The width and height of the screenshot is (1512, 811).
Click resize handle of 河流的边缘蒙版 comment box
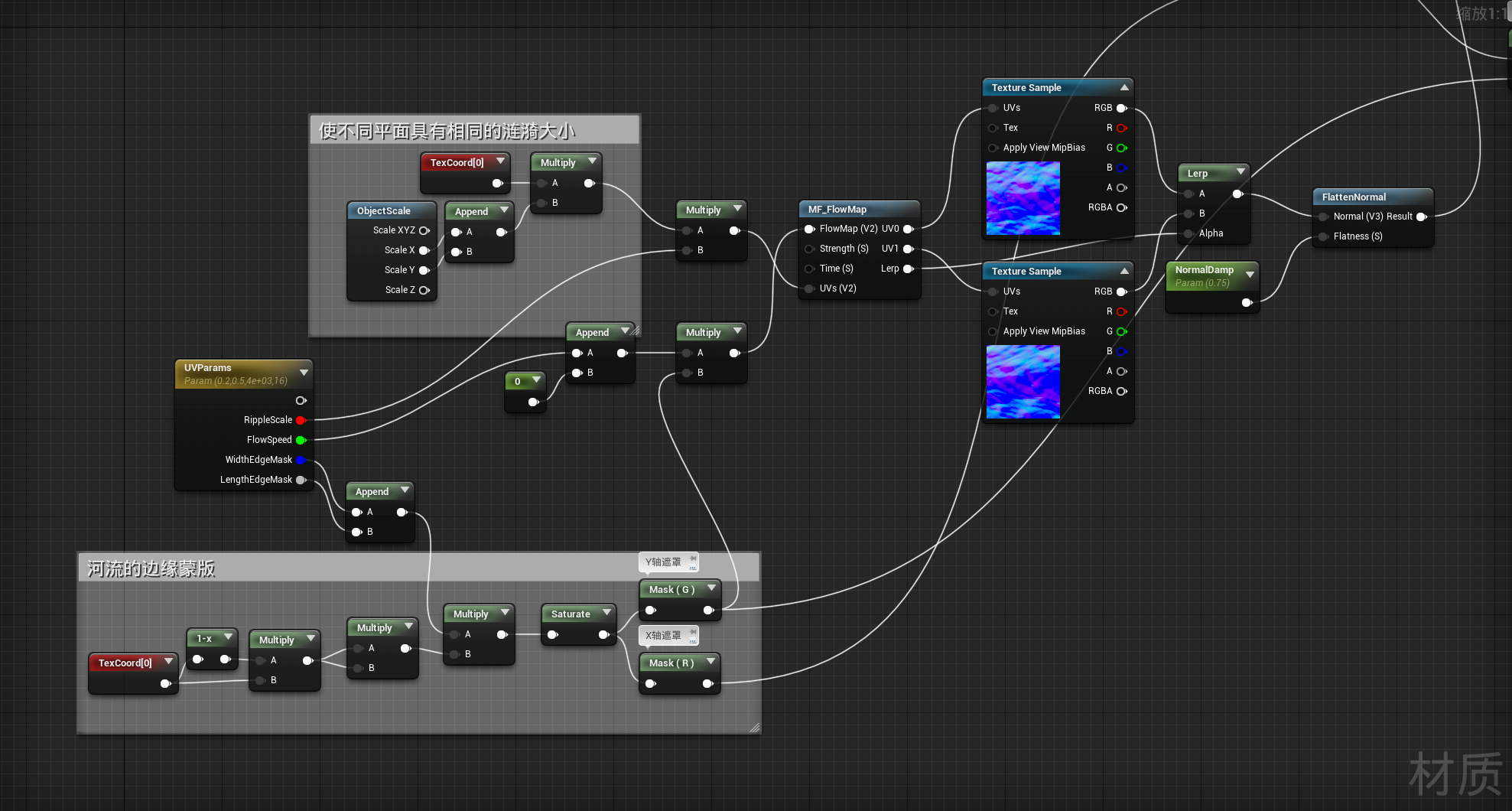754,728
